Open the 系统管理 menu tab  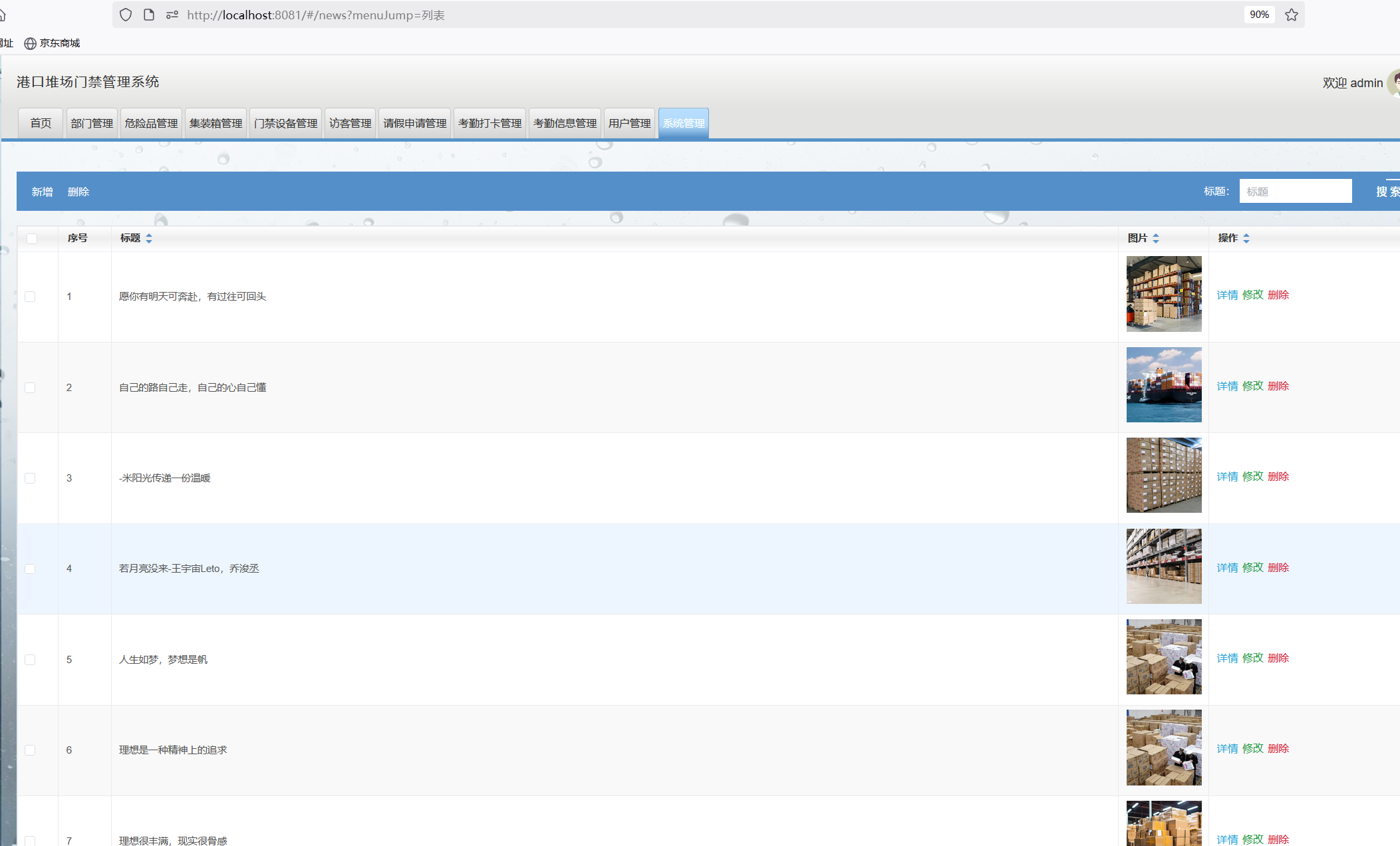[x=683, y=123]
